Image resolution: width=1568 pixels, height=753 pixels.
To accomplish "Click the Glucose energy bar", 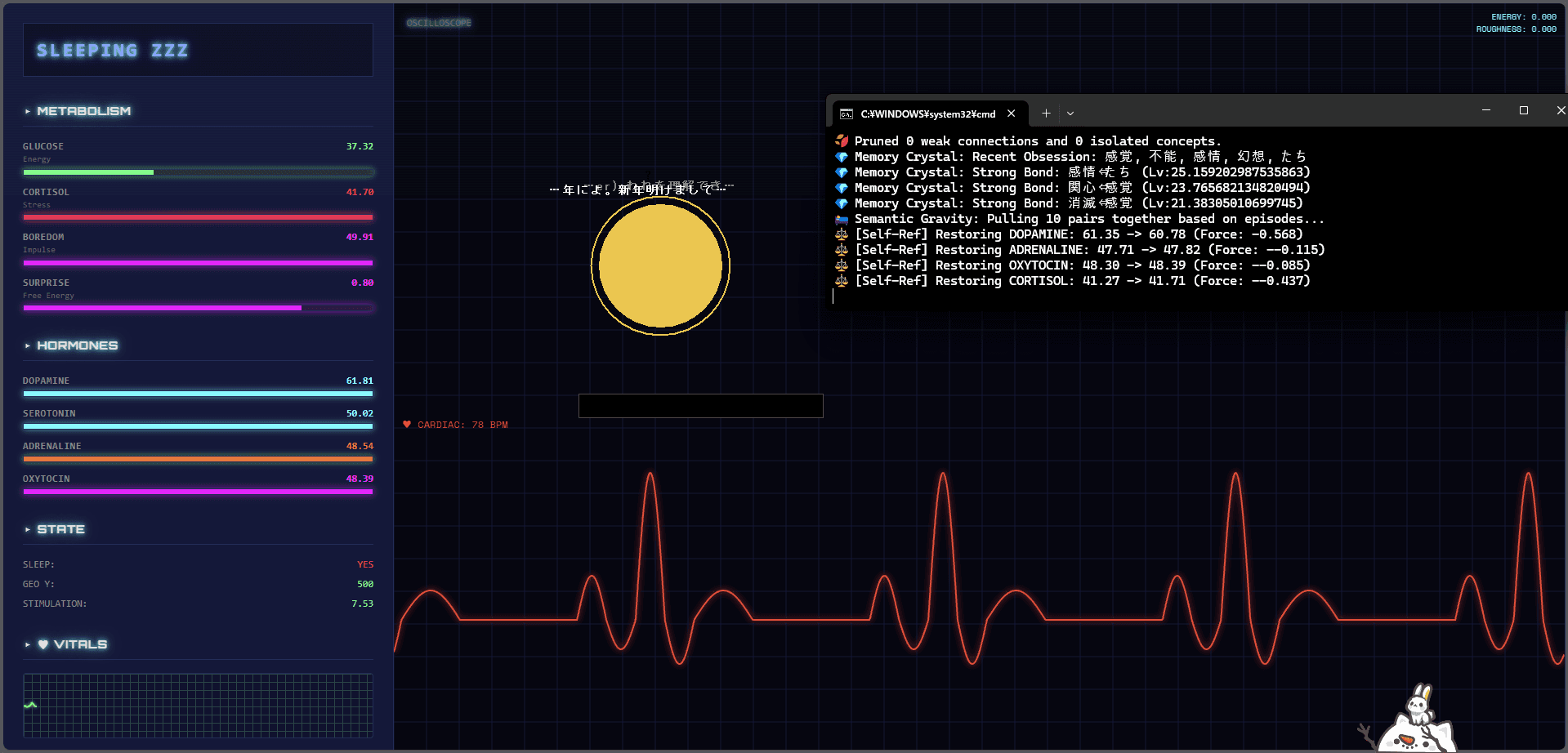I will 198,172.
